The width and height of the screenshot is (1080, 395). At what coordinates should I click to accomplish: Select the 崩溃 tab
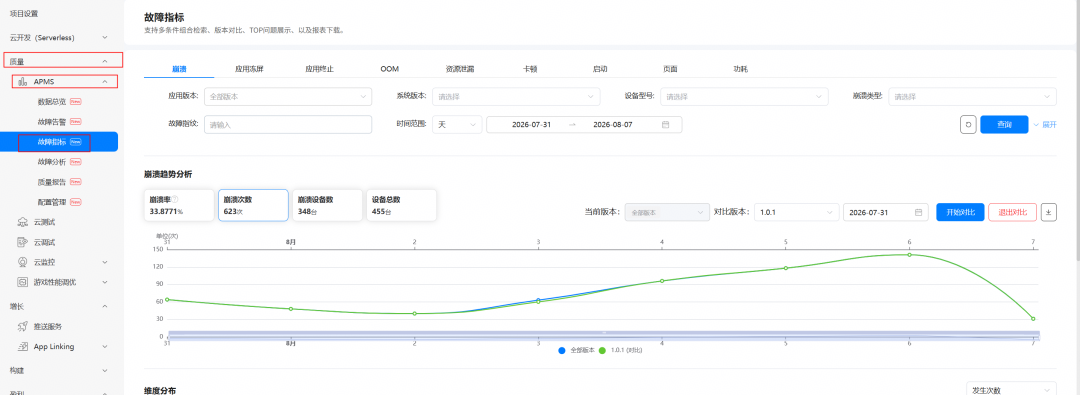(179, 69)
